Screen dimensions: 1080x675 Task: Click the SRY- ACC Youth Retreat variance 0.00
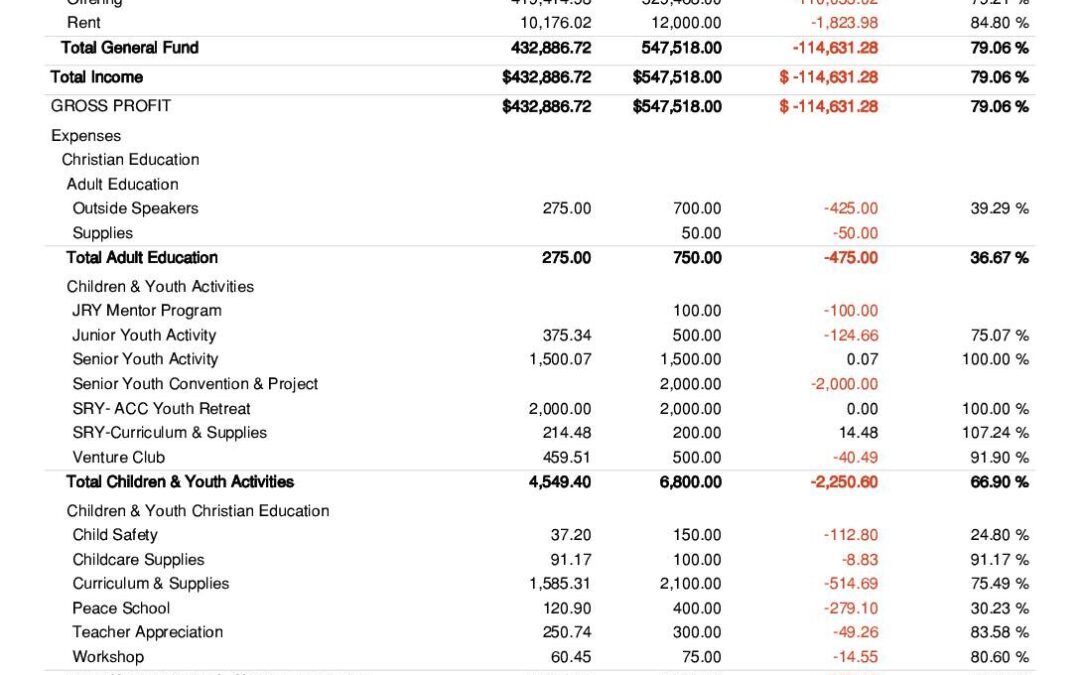click(x=862, y=409)
